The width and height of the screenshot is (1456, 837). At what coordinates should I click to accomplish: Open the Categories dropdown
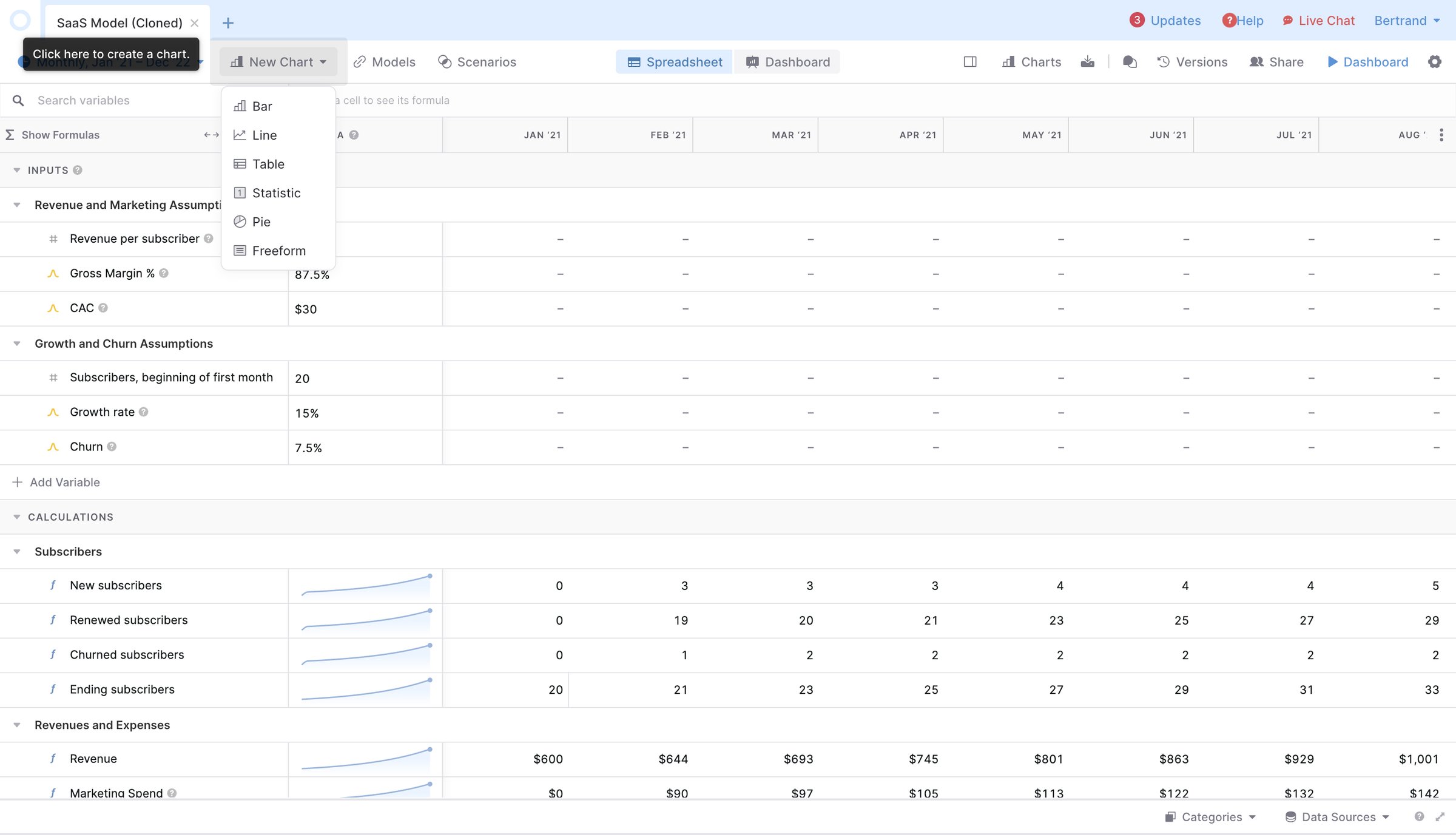tap(1210, 817)
